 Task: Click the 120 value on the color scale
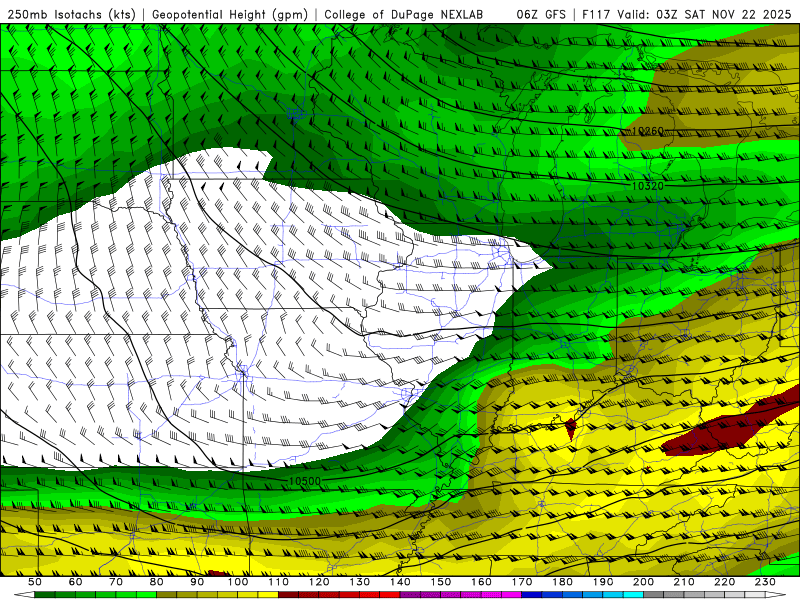tap(319, 582)
